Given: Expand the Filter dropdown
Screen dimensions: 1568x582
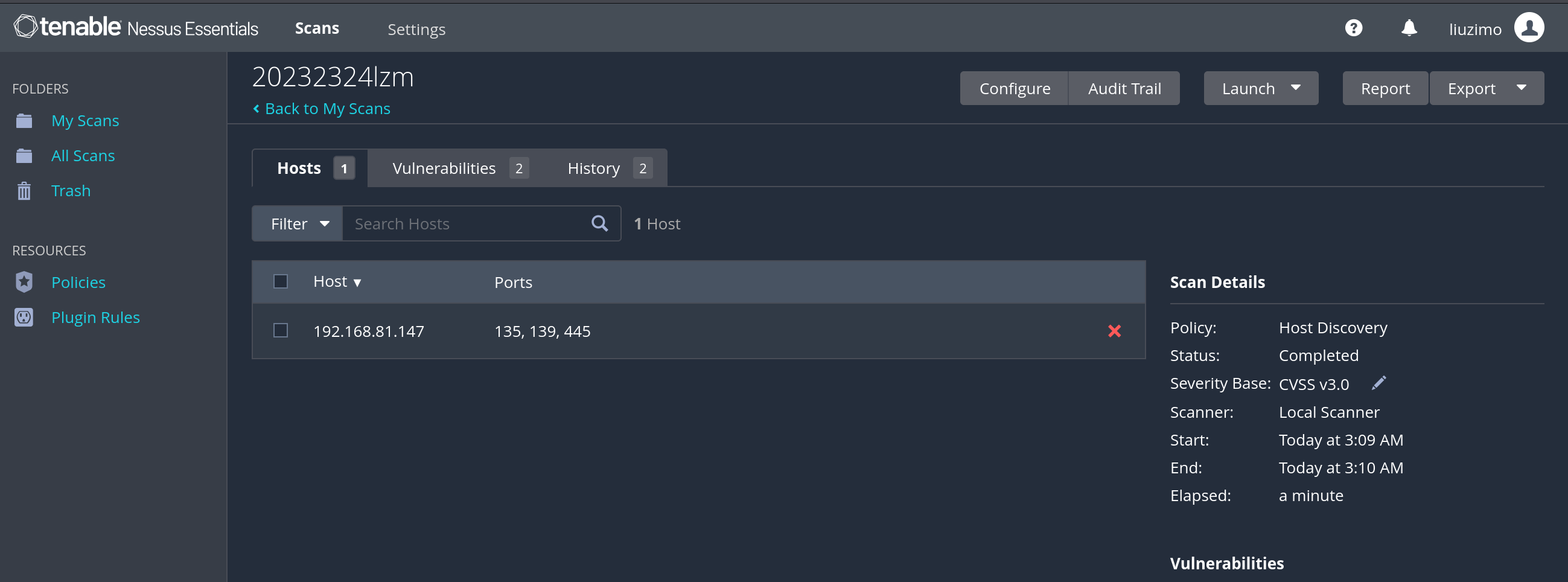Looking at the screenshot, I should (298, 224).
